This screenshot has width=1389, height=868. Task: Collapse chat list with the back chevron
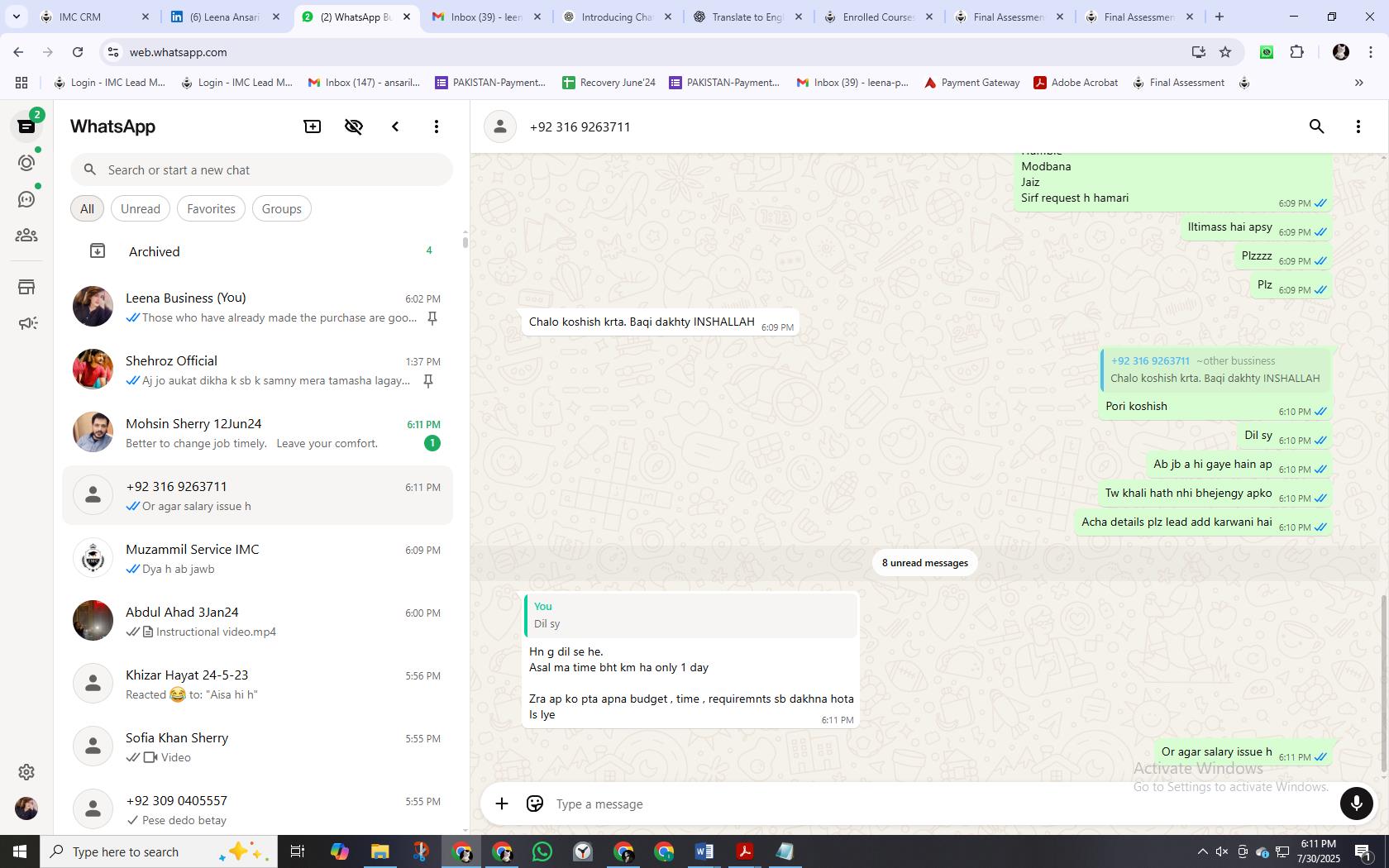(395, 126)
